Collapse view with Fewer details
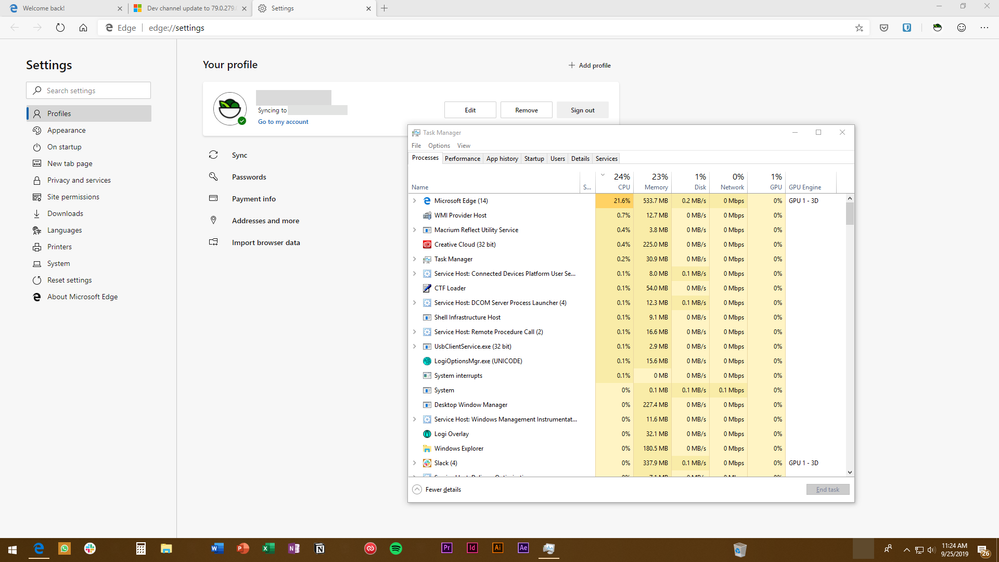This screenshot has width=999, height=562. (436, 489)
